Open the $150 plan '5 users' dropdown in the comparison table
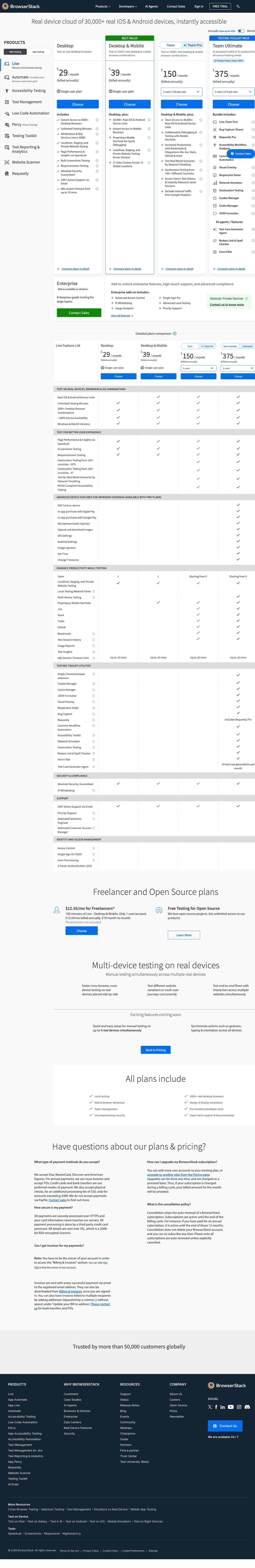The height and width of the screenshot is (1568, 255). click(198, 368)
